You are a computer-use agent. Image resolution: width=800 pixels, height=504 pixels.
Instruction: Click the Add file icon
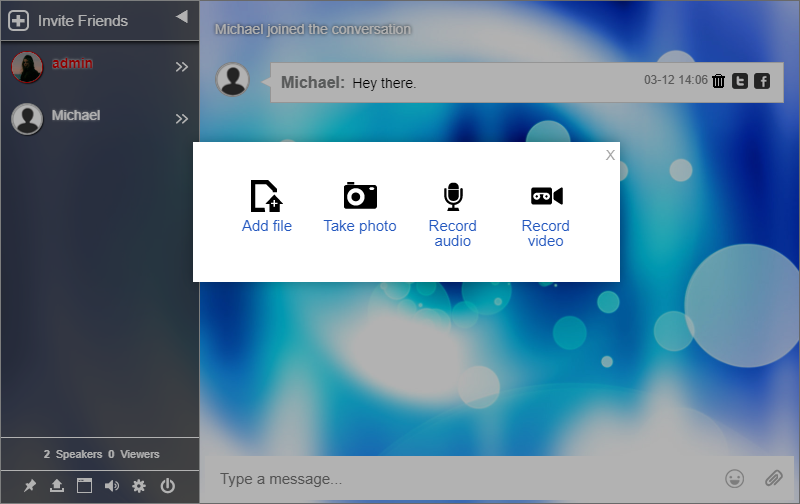pos(266,197)
